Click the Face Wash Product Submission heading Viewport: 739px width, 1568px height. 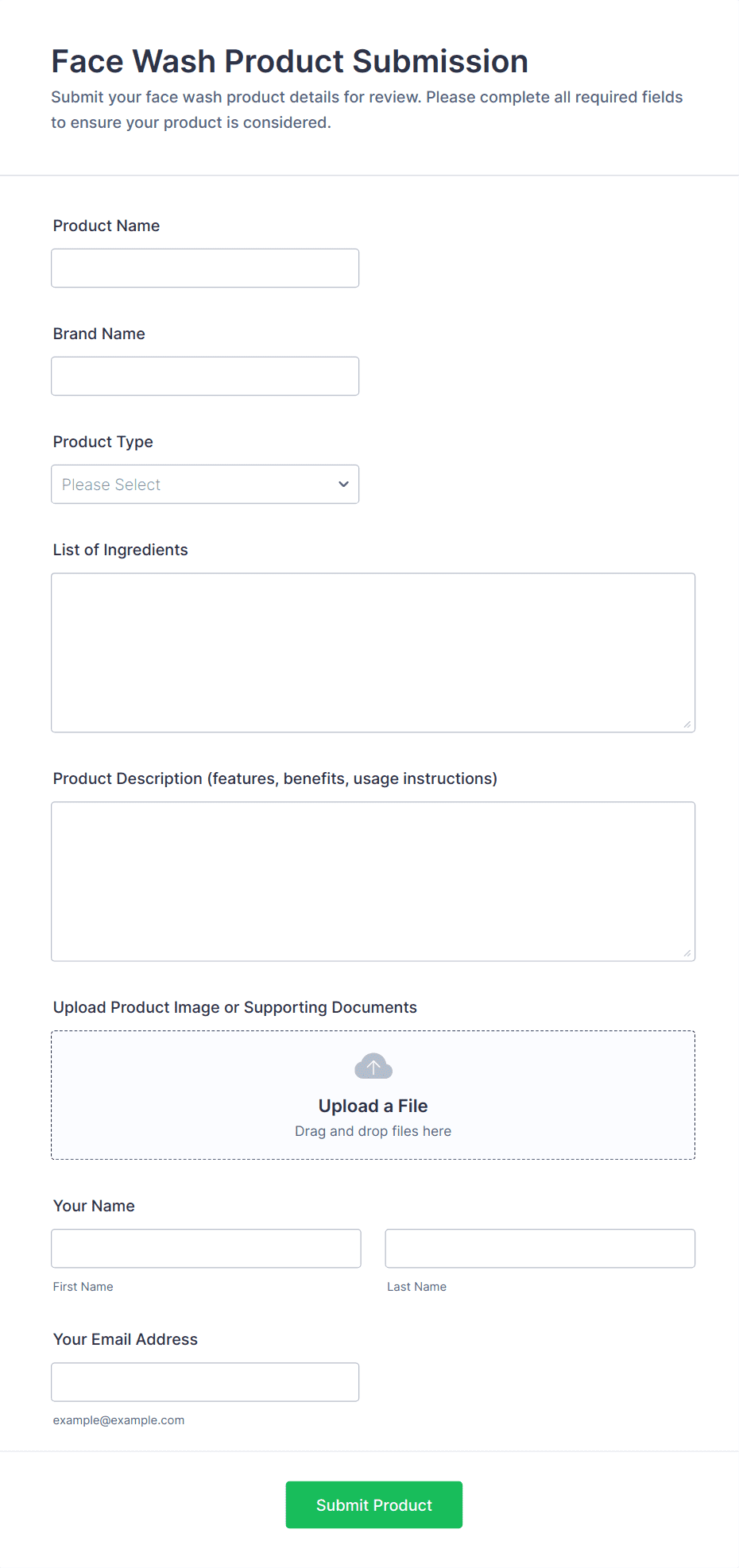pos(290,61)
